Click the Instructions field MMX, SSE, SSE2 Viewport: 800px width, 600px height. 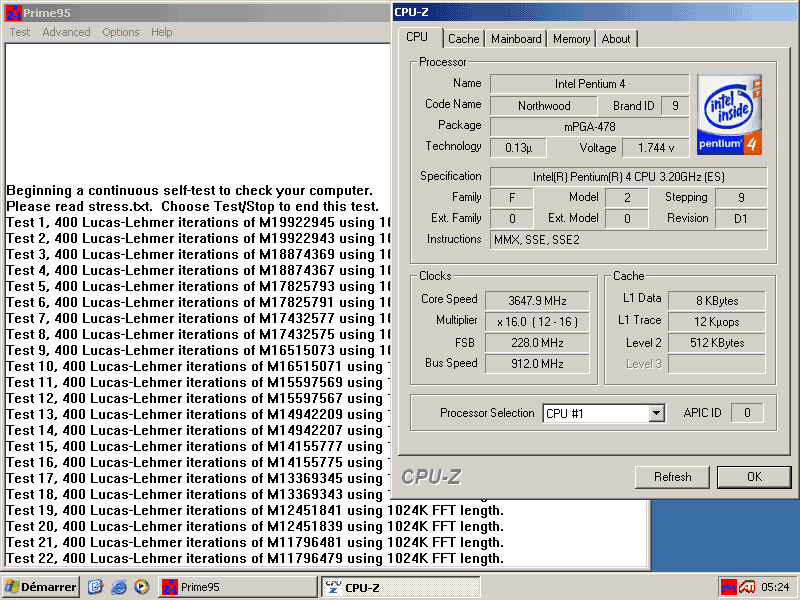point(629,240)
